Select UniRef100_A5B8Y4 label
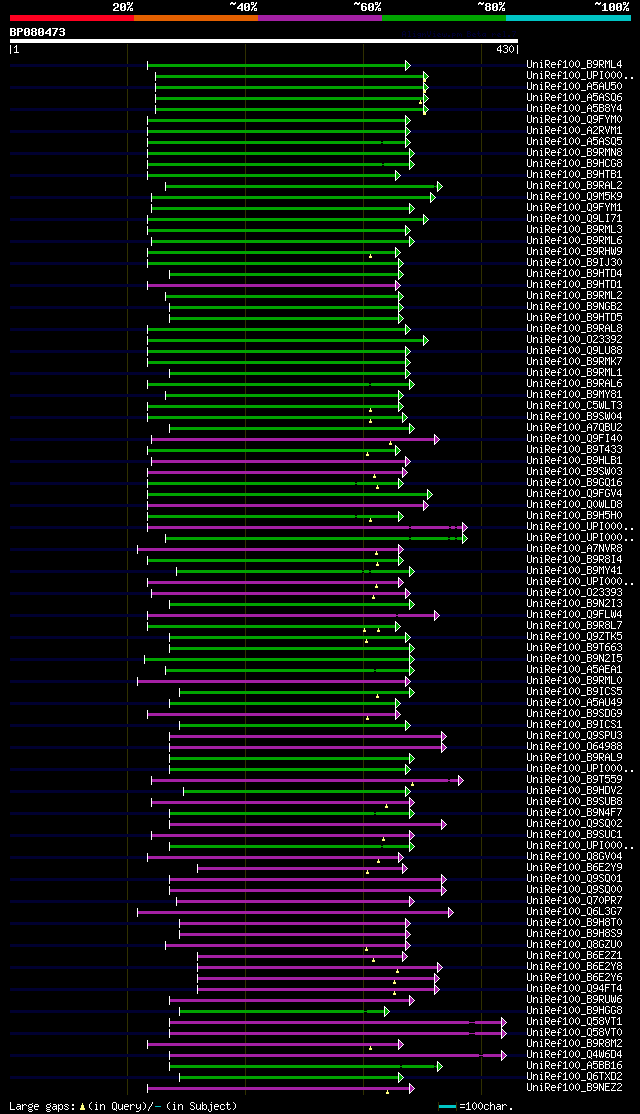640x1114 pixels. [x=575, y=109]
